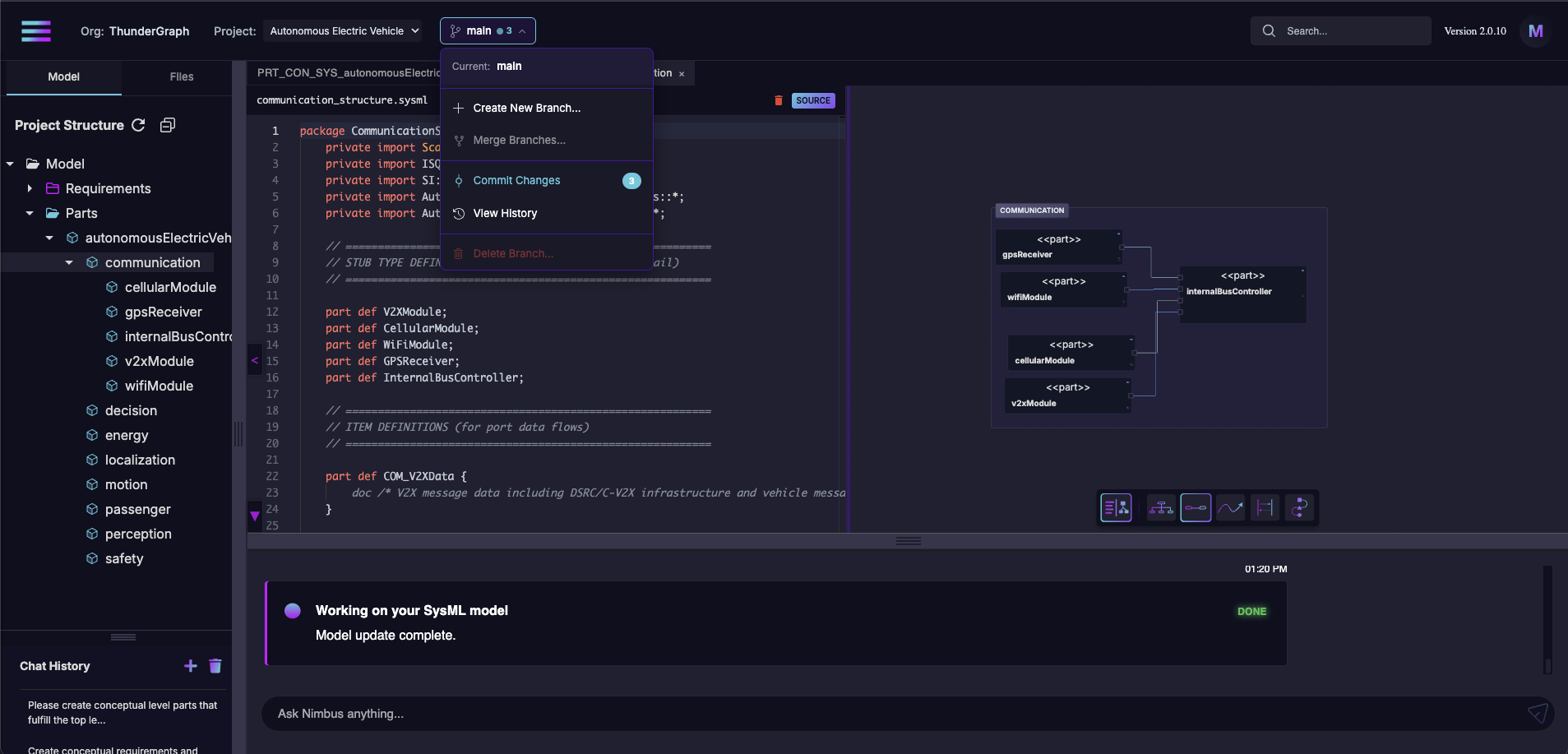Select Merge Branches menu entry
This screenshot has width=1568, height=754.
point(547,140)
